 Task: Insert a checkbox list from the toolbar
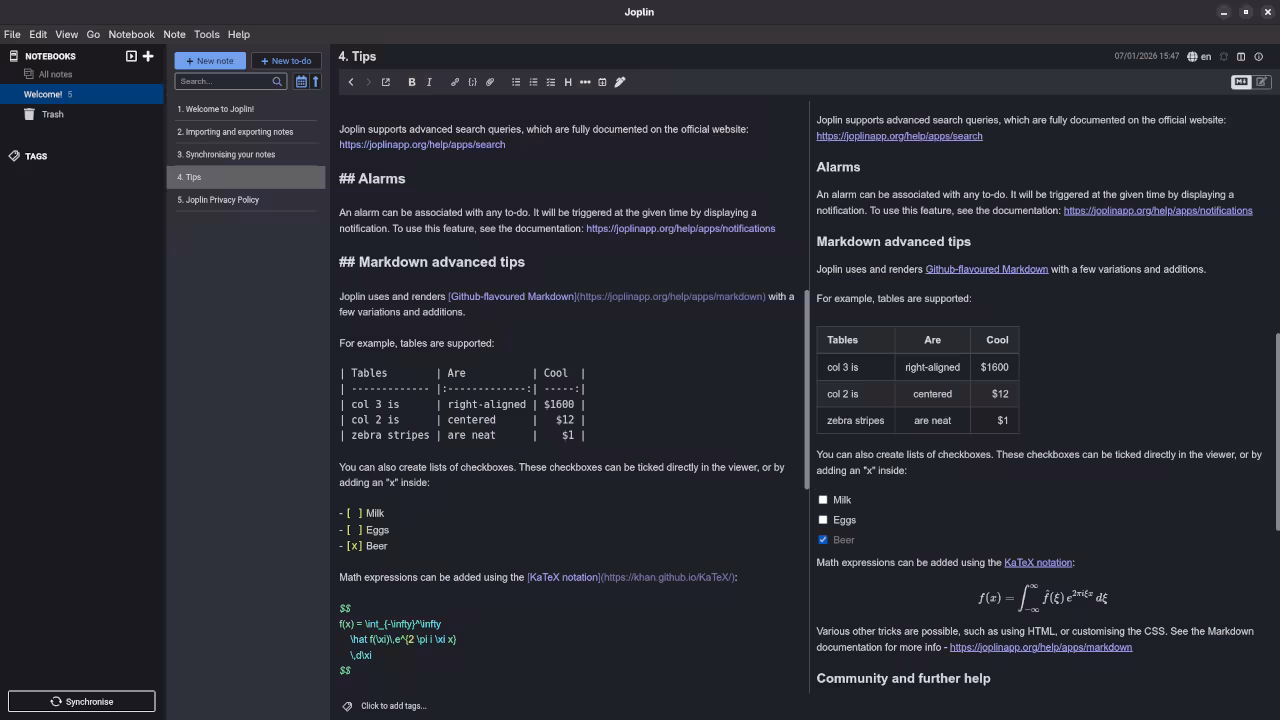coord(550,82)
